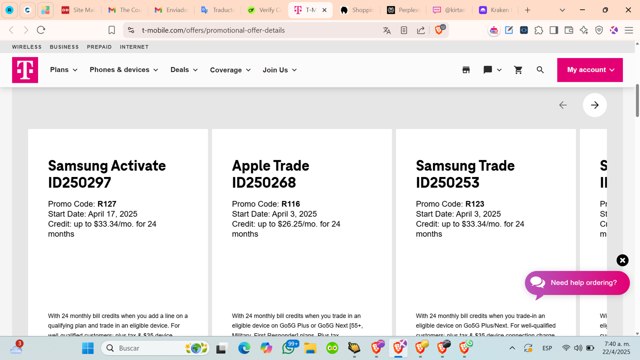
Task: Switch to the Perplexity browser tab
Action: 402,10
